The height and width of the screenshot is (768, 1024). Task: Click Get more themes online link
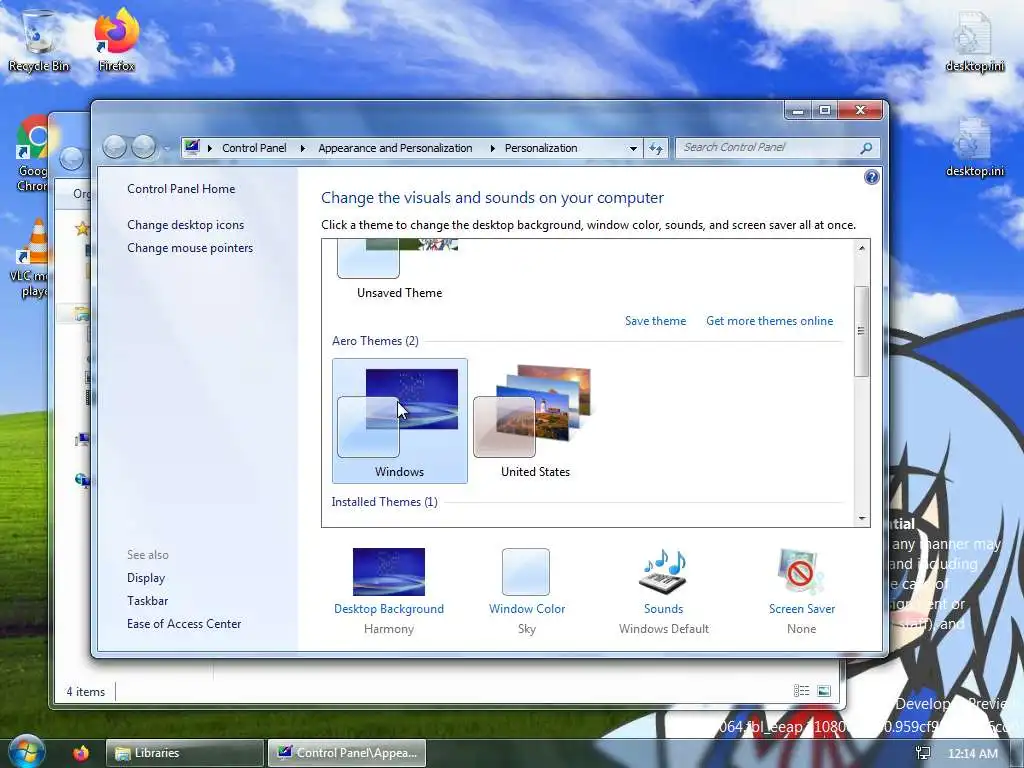coord(769,321)
